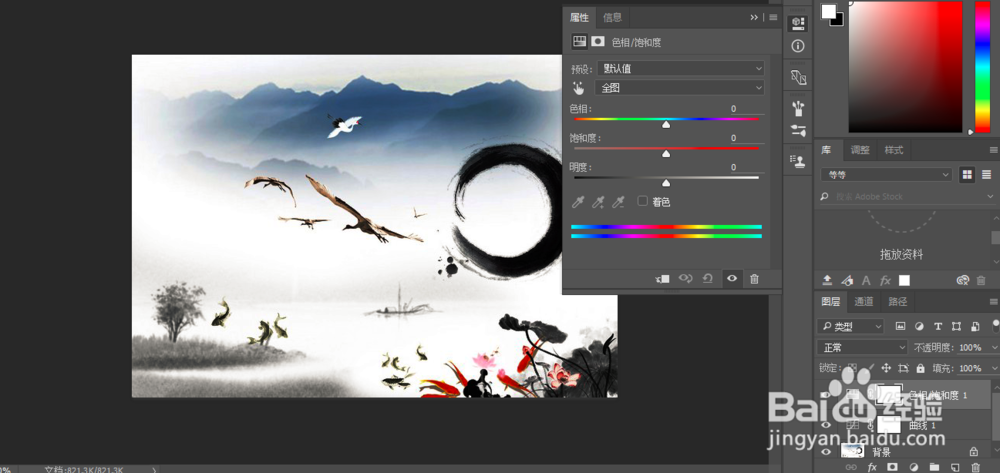The image size is (1000, 473).
Task: Create new fill or adjustment layer button
Action: (913, 467)
